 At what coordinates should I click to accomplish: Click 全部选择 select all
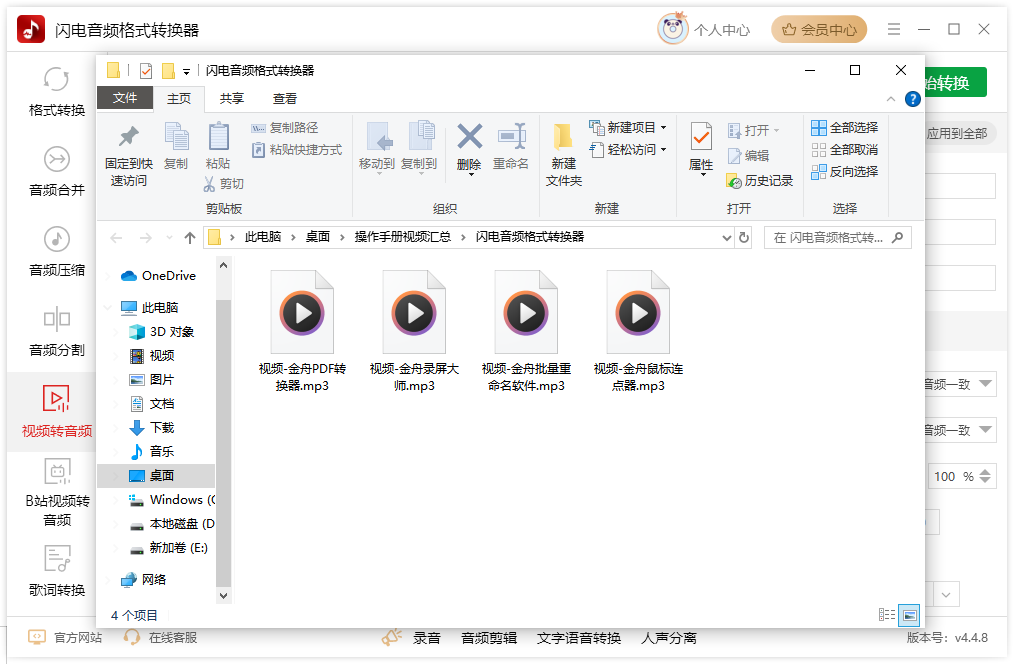click(845, 128)
